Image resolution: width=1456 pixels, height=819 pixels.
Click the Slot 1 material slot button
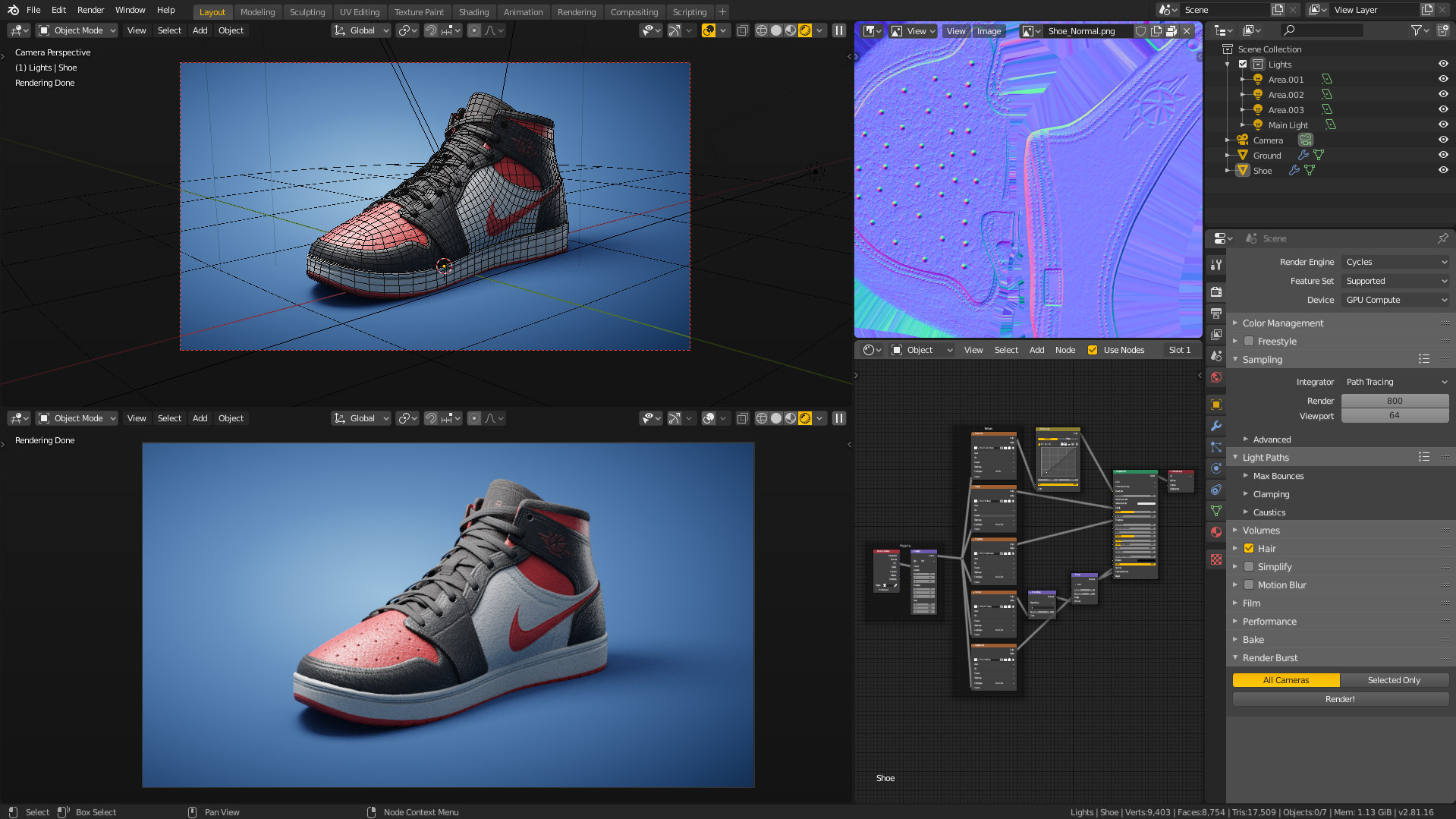pyautogui.click(x=1180, y=350)
